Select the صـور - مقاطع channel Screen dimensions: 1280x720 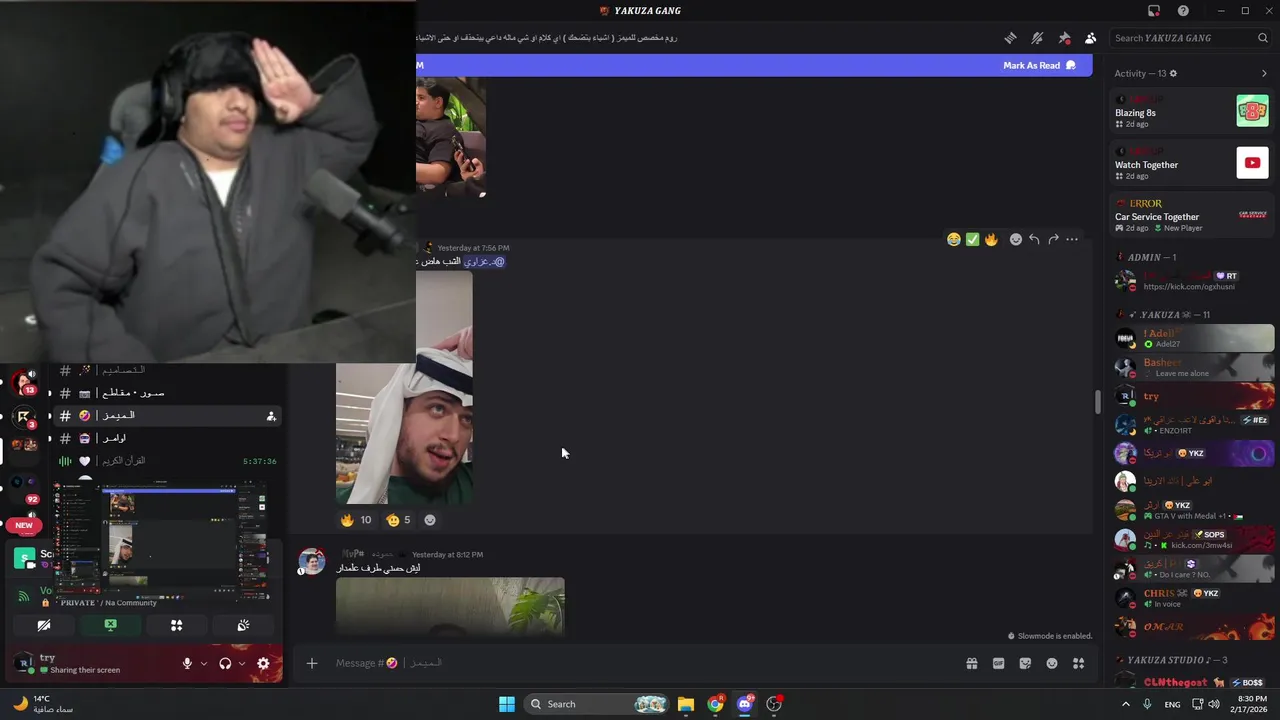click(x=168, y=393)
